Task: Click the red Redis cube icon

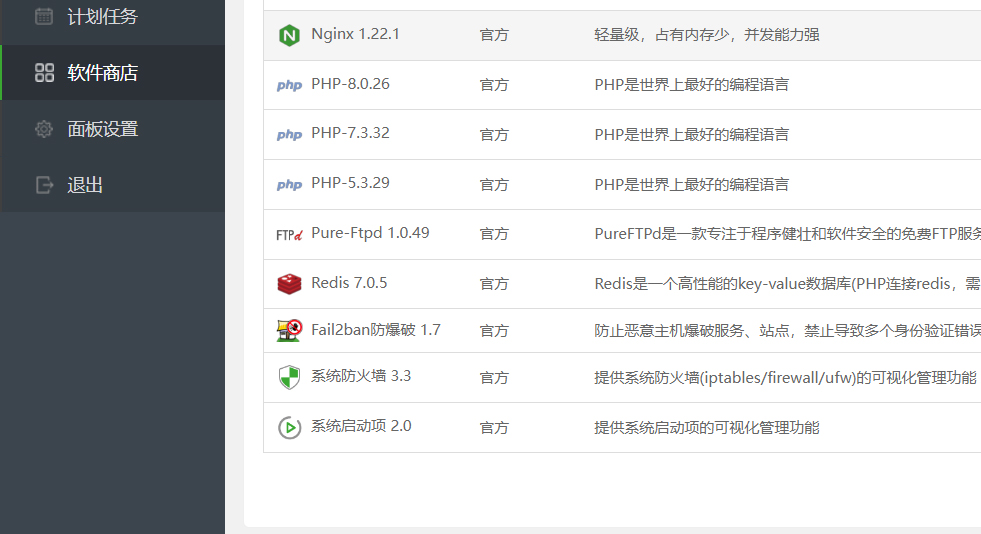Action: click(x=289, y=284)
